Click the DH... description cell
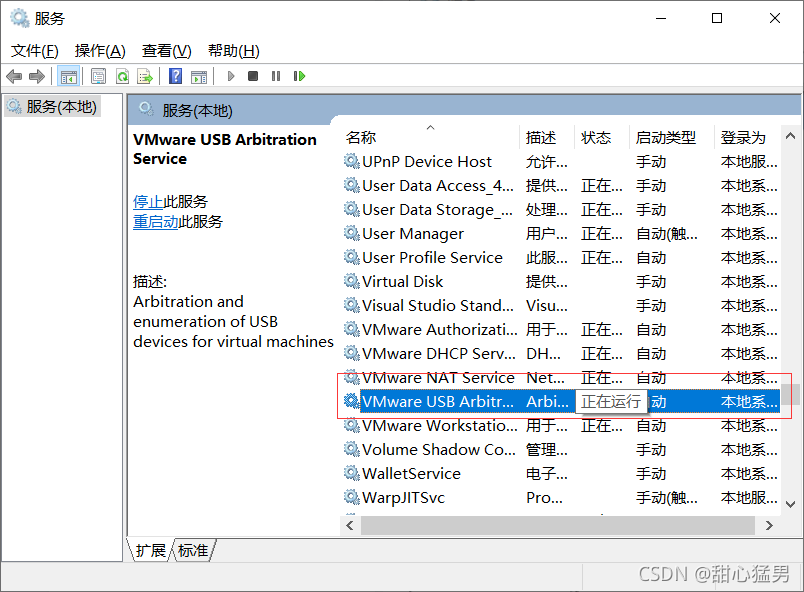This screenshot has height=592, width=804. [x=544, y=354]
